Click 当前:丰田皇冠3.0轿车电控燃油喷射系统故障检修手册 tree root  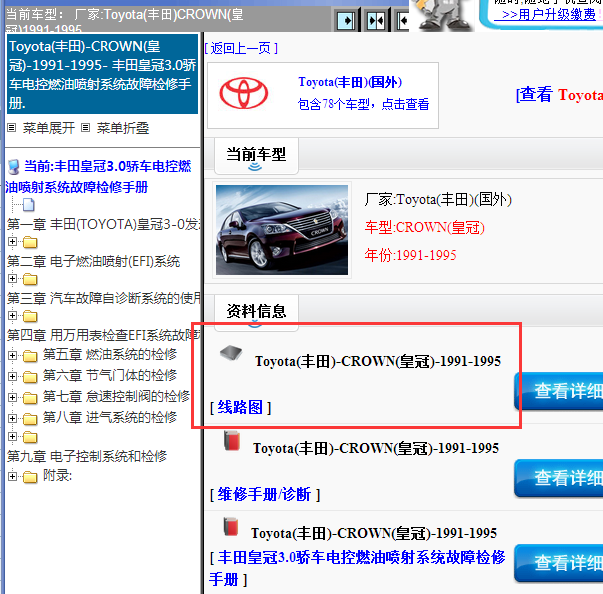(99, 177)
